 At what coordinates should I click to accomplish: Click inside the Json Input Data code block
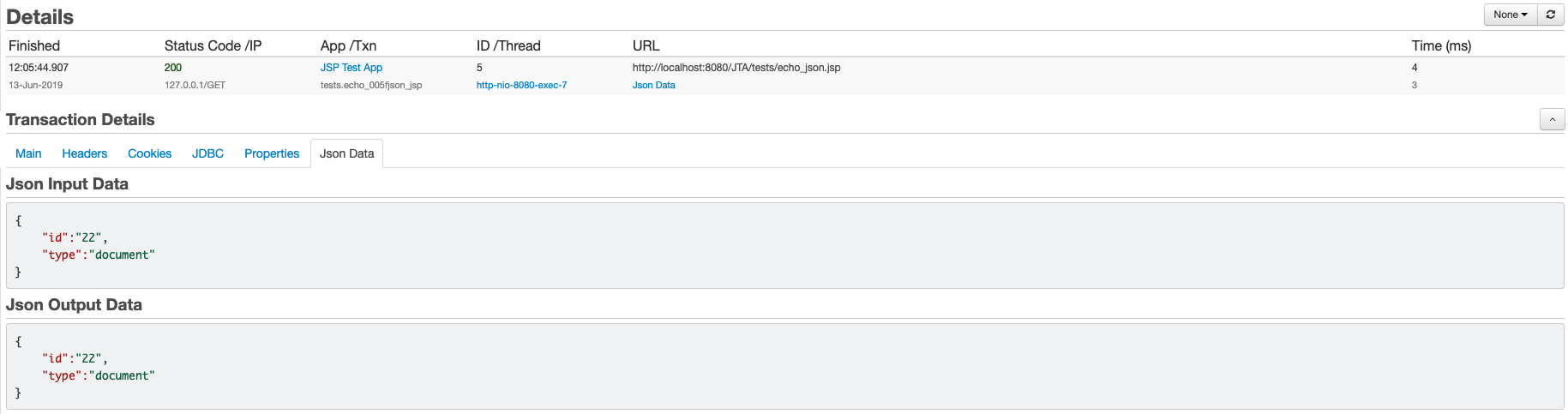784,246
